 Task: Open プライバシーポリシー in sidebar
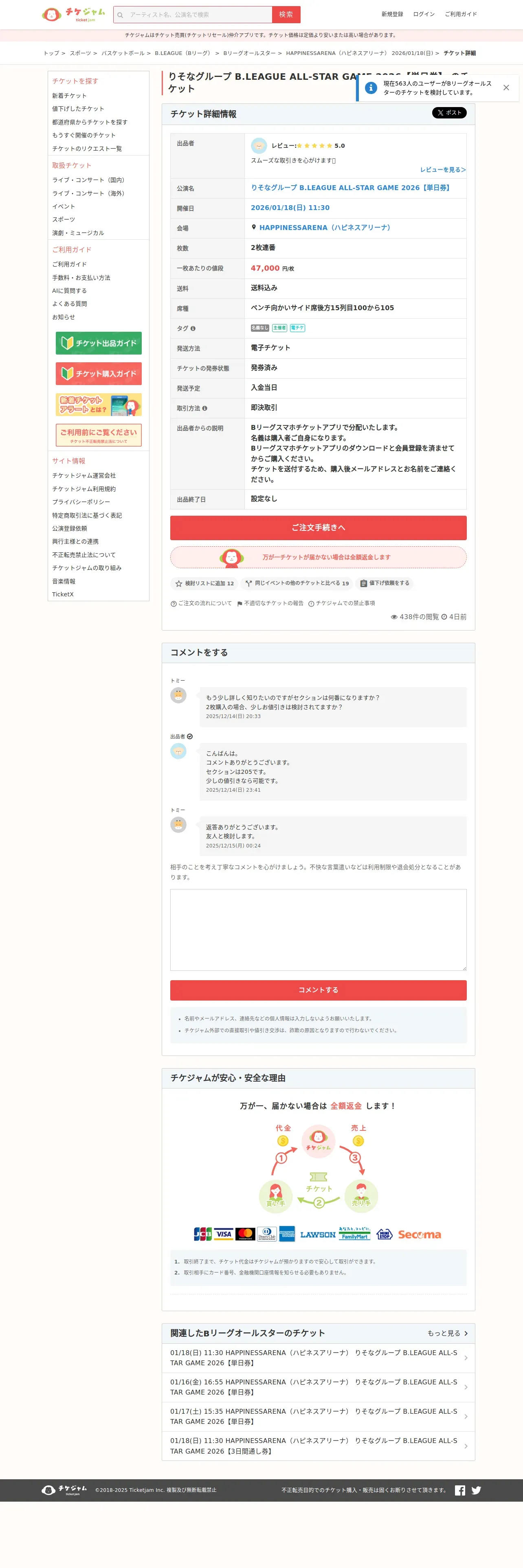pyautogui.click(x=81, y=502)
